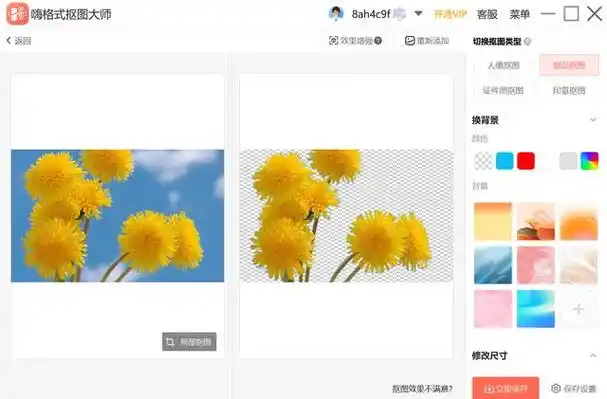Click the help icon beside 效果增强
Viewport: 607px width, 399px height.
[x=378, y=41]
